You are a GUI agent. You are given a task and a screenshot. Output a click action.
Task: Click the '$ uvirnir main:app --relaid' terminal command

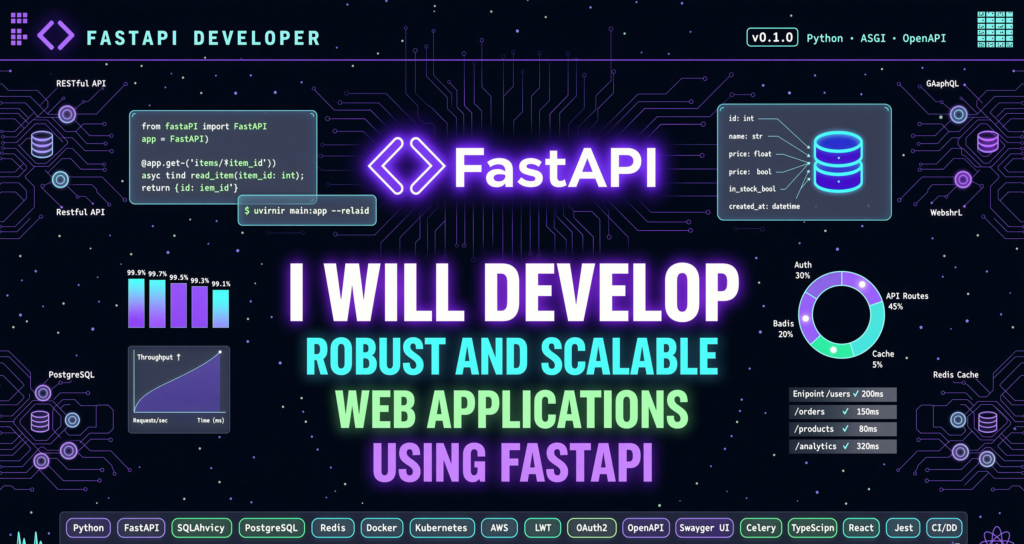(x=306, y=210)
